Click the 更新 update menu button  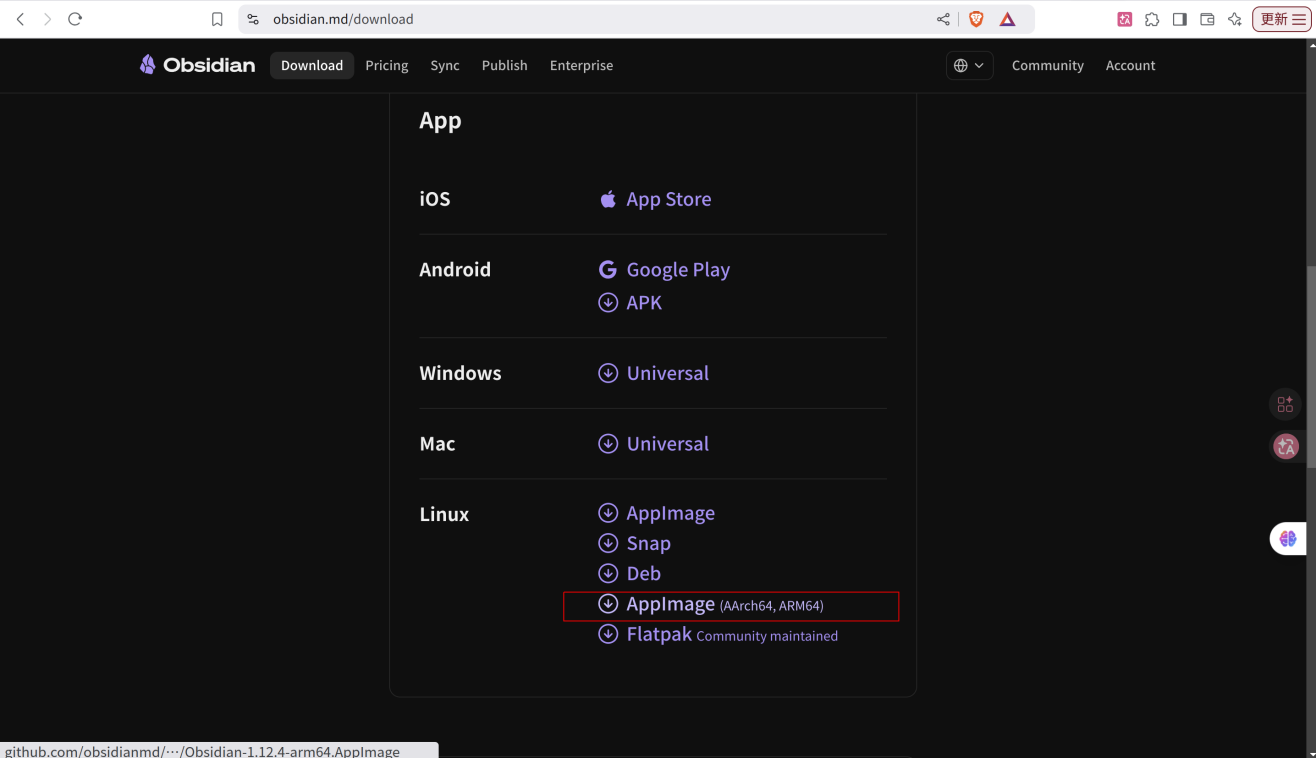[x=1282, y=19]
